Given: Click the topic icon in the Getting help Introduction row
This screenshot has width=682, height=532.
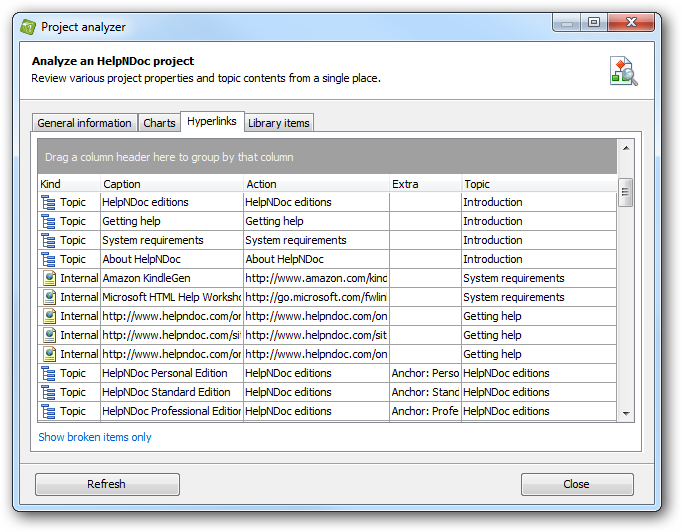Looking at the screenshot, I should (x=48, y=221).
